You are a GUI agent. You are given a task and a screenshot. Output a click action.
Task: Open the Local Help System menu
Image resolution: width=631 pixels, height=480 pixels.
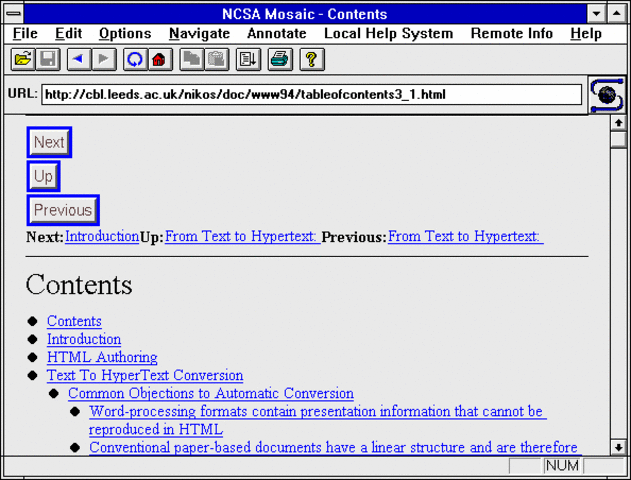pos(388,33)
